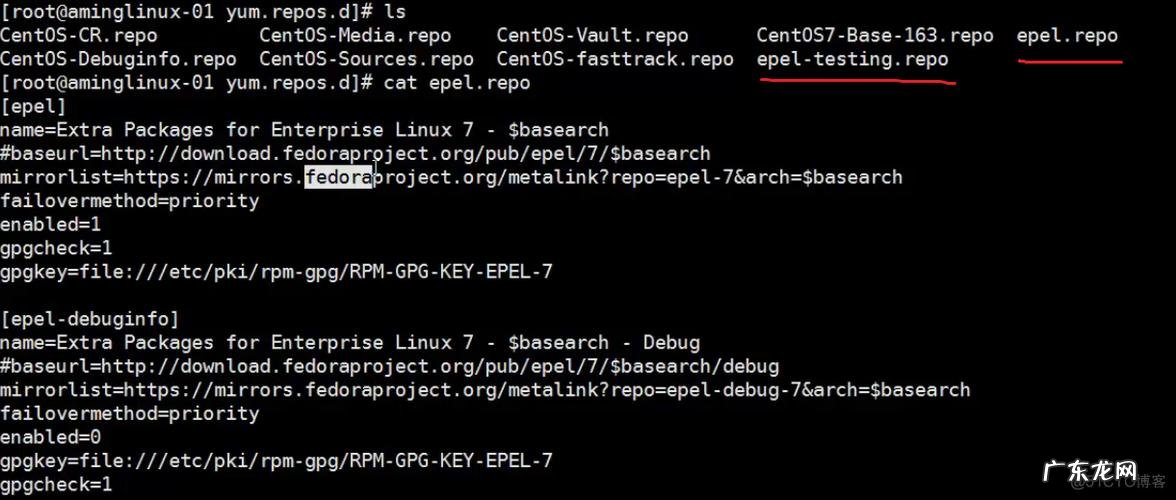Click the [epel-debuginfo] section header
This screenshot has width=1176, height=500.
point(90,319)
